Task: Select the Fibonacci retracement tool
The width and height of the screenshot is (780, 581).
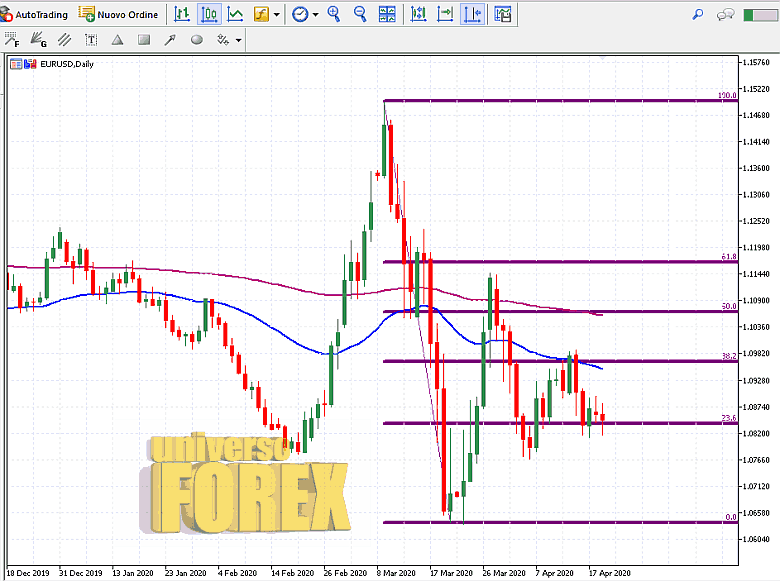Action: (x=13, y=40)
